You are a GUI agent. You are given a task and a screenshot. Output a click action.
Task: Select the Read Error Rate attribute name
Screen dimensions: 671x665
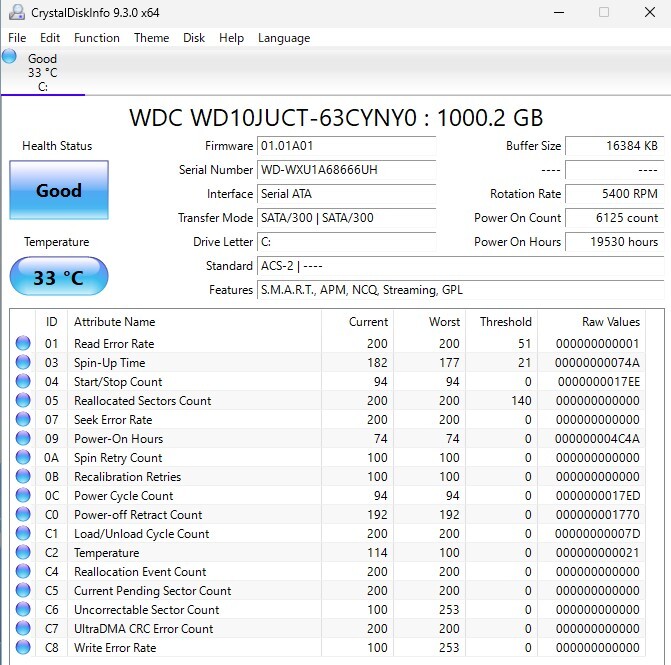coord(114,344)
